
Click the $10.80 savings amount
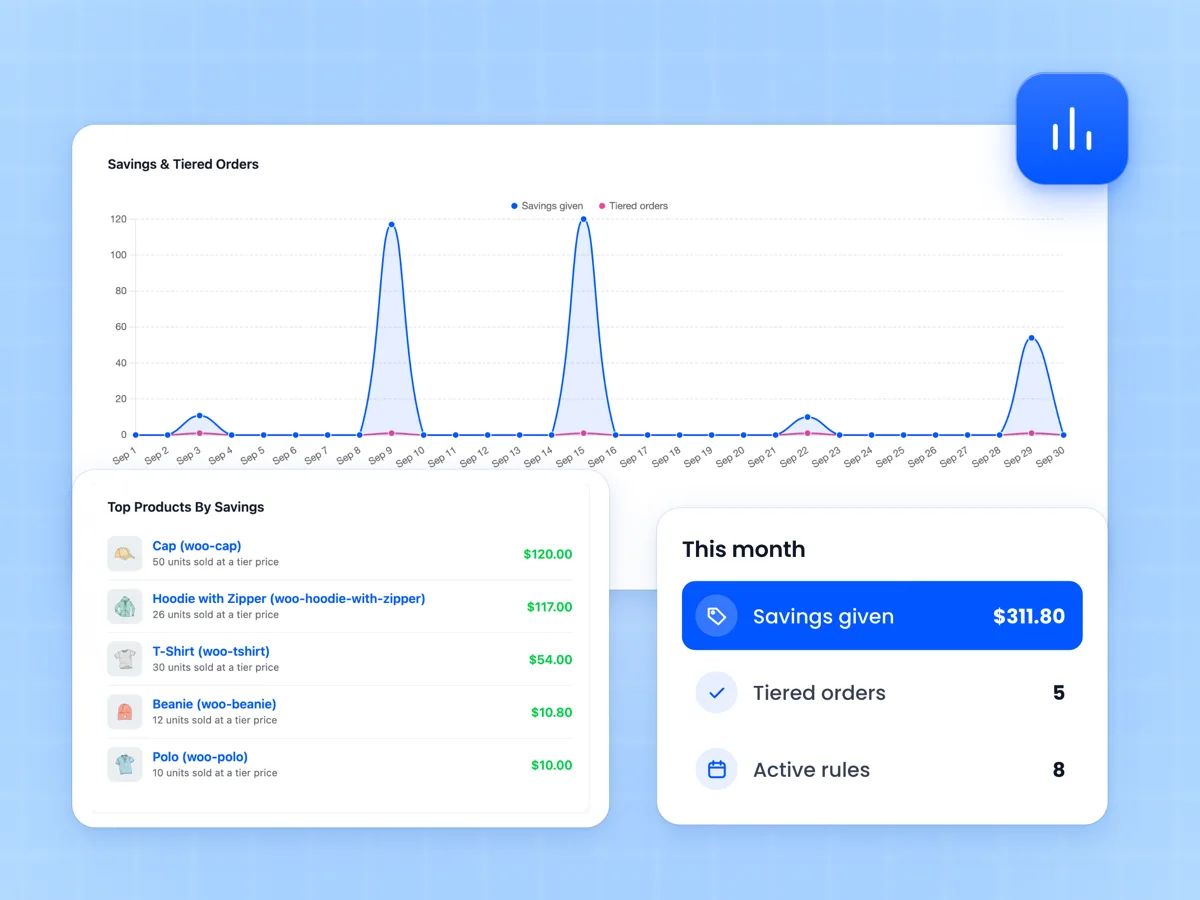(x=552, y=713)
